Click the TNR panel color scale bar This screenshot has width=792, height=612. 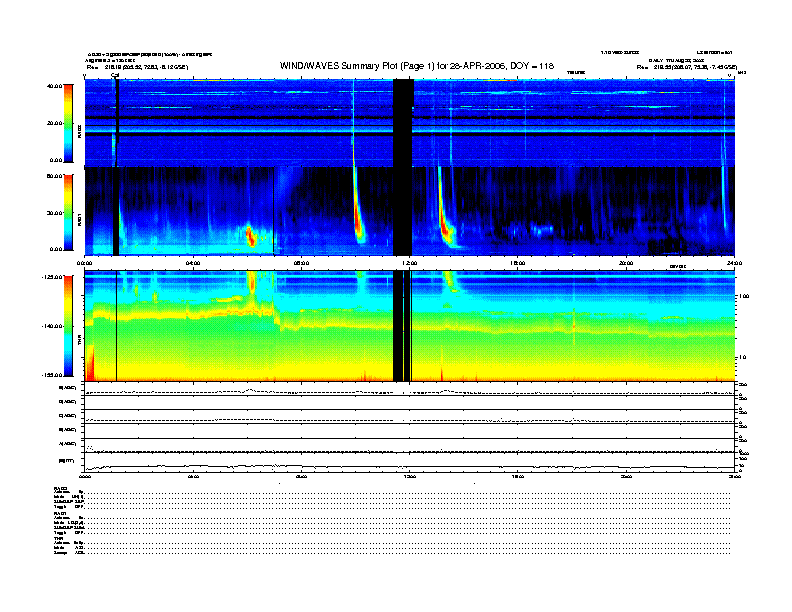click(68, 326)
